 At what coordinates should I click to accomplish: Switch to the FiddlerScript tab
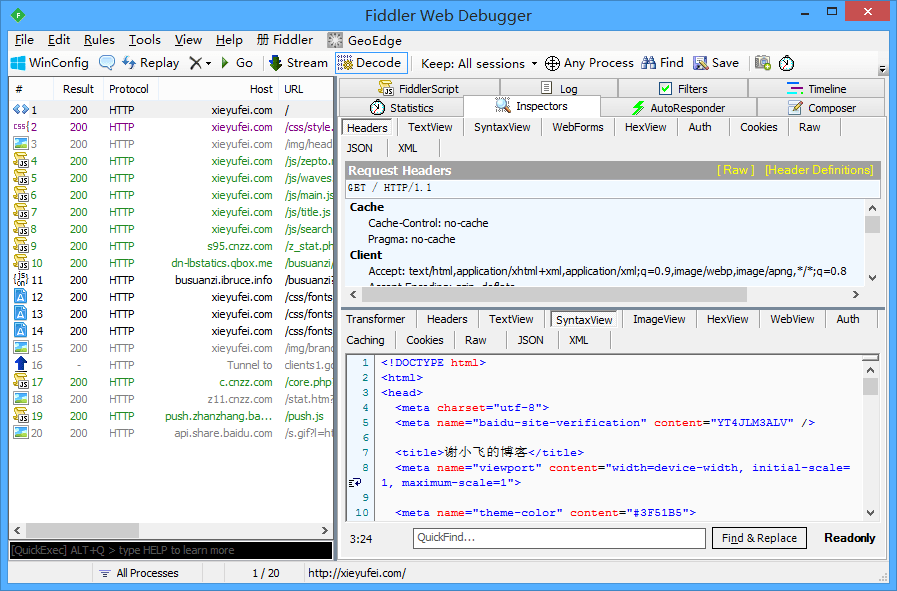(x=419, y=89)
